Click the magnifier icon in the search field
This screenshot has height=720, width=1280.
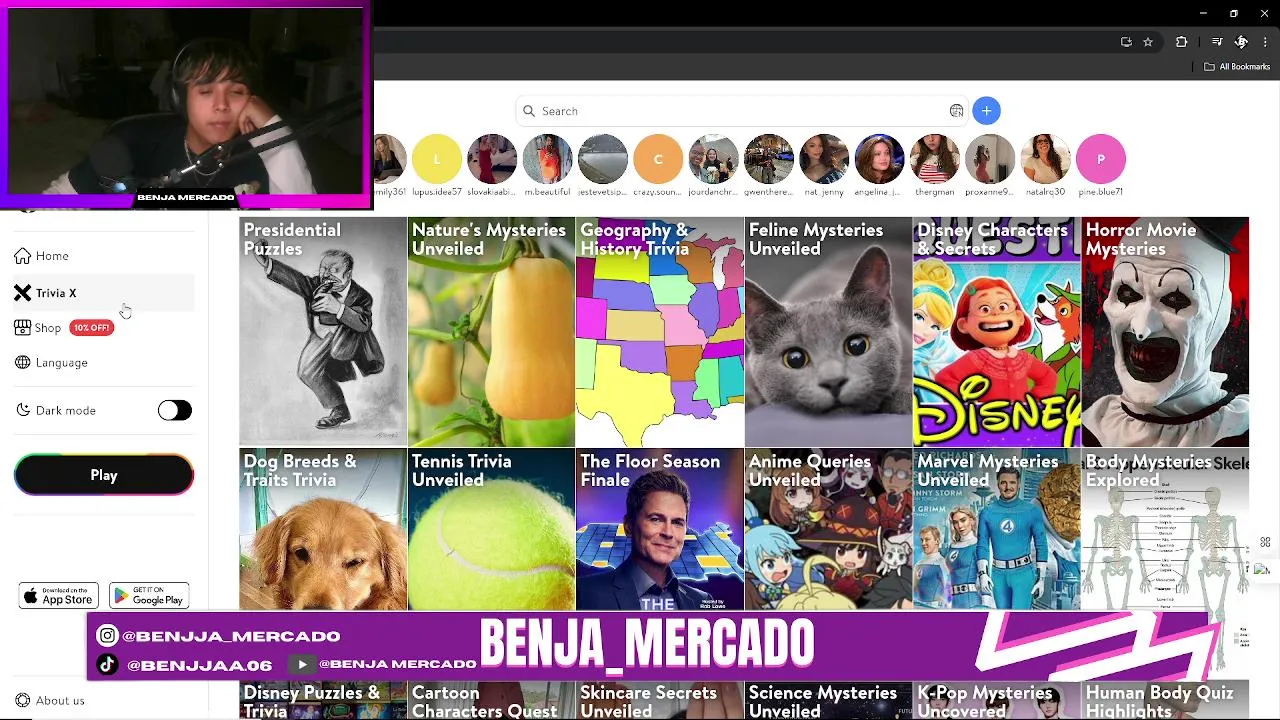pos(529,111)
